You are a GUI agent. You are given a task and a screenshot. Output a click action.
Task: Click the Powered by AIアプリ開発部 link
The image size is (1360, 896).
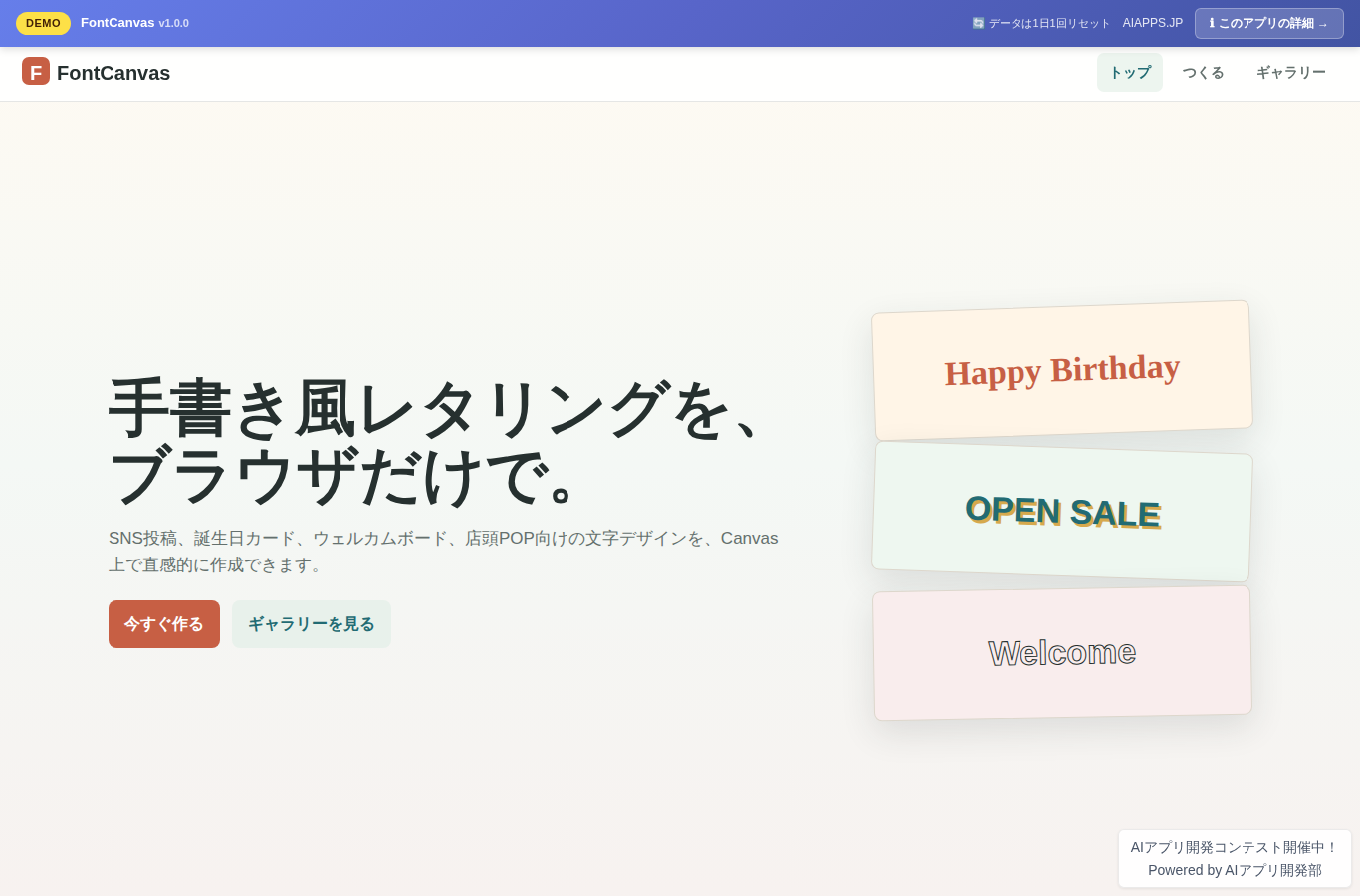coord(1235,870)
